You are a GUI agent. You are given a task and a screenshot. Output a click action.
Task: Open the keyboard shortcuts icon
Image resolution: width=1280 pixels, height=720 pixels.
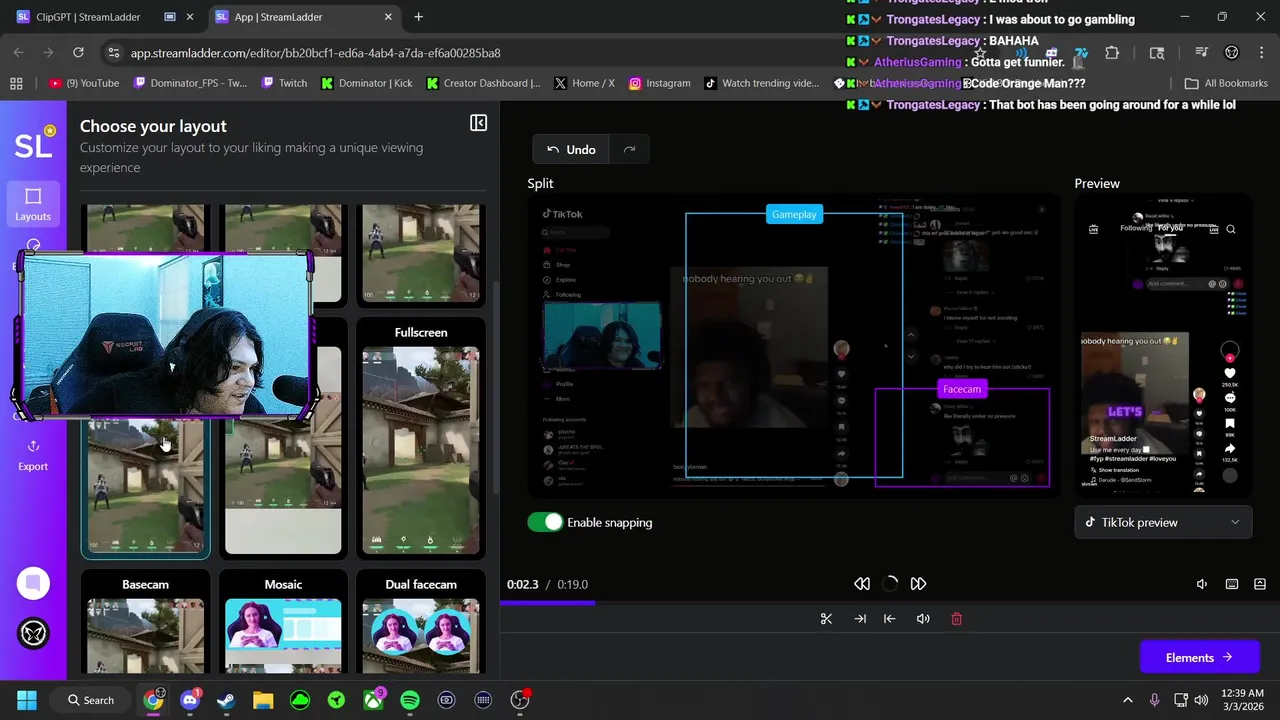[x=1232, y=584]
